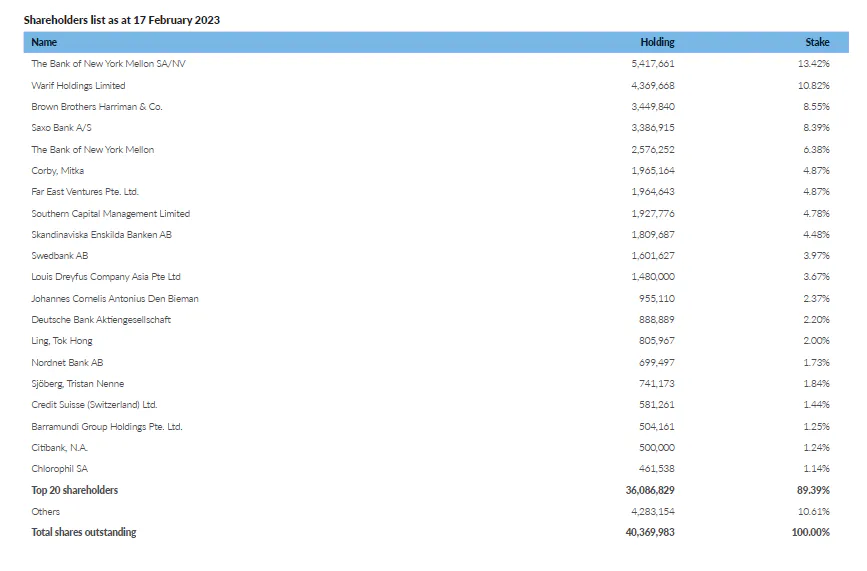The height and width of the screenshot is (571, 867).
Task: Click on Warif Holdings Limited
Action: point(79,86)
